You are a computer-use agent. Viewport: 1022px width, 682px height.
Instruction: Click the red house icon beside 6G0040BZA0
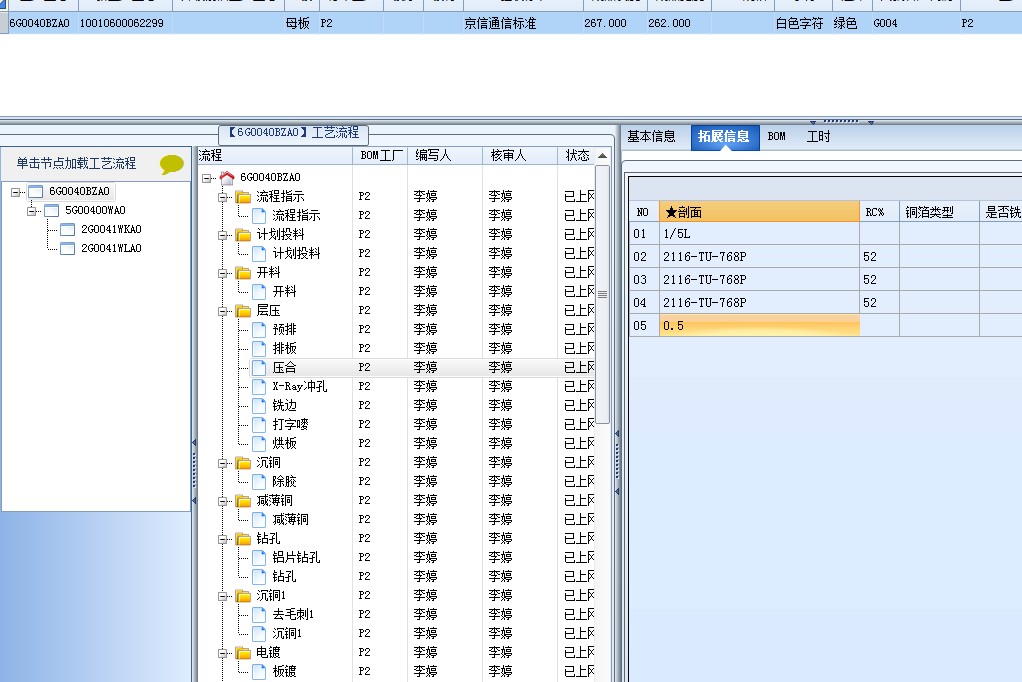[x=227, y=177]
